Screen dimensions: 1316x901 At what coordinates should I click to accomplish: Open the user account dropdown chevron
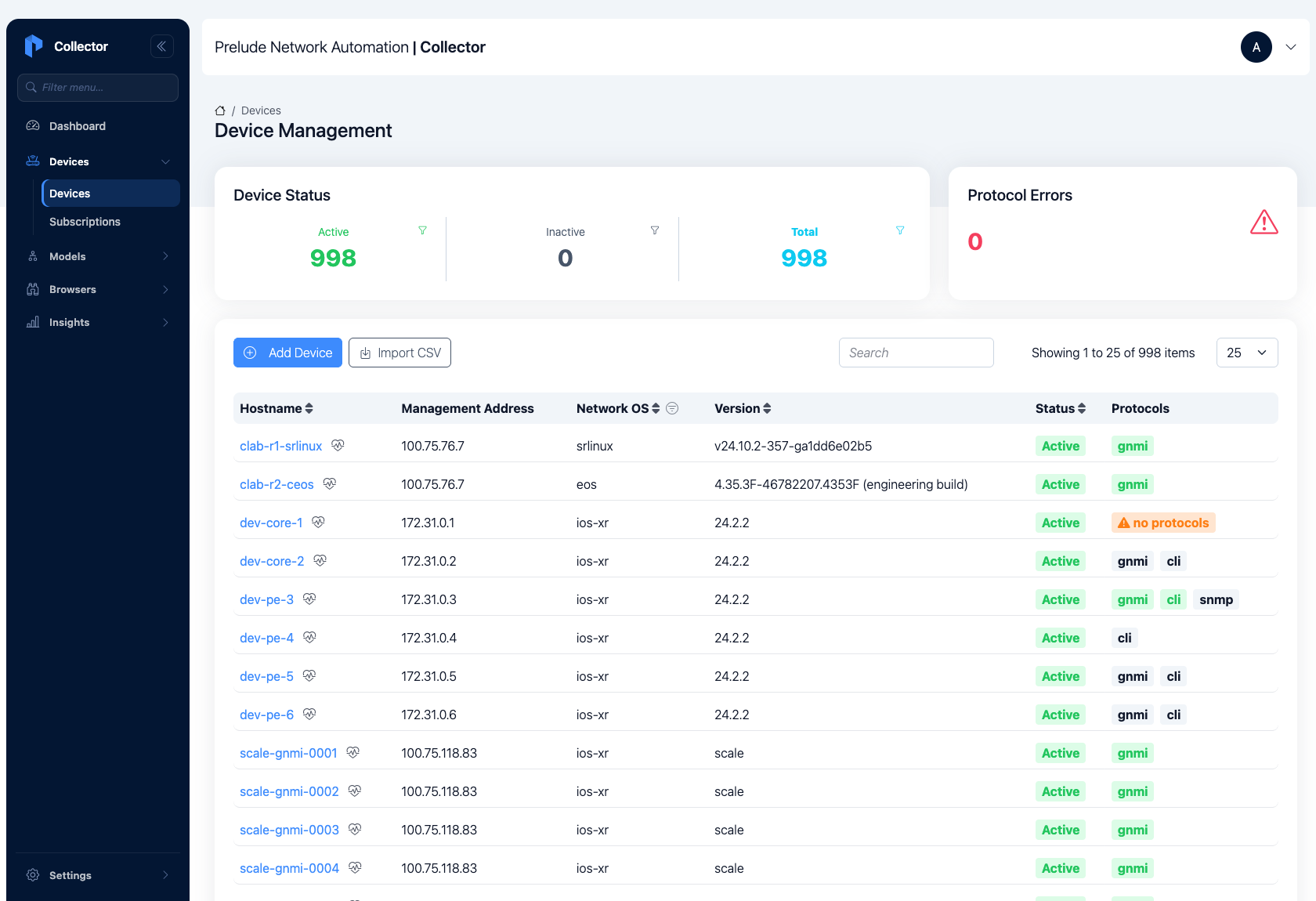point(1291,47)
